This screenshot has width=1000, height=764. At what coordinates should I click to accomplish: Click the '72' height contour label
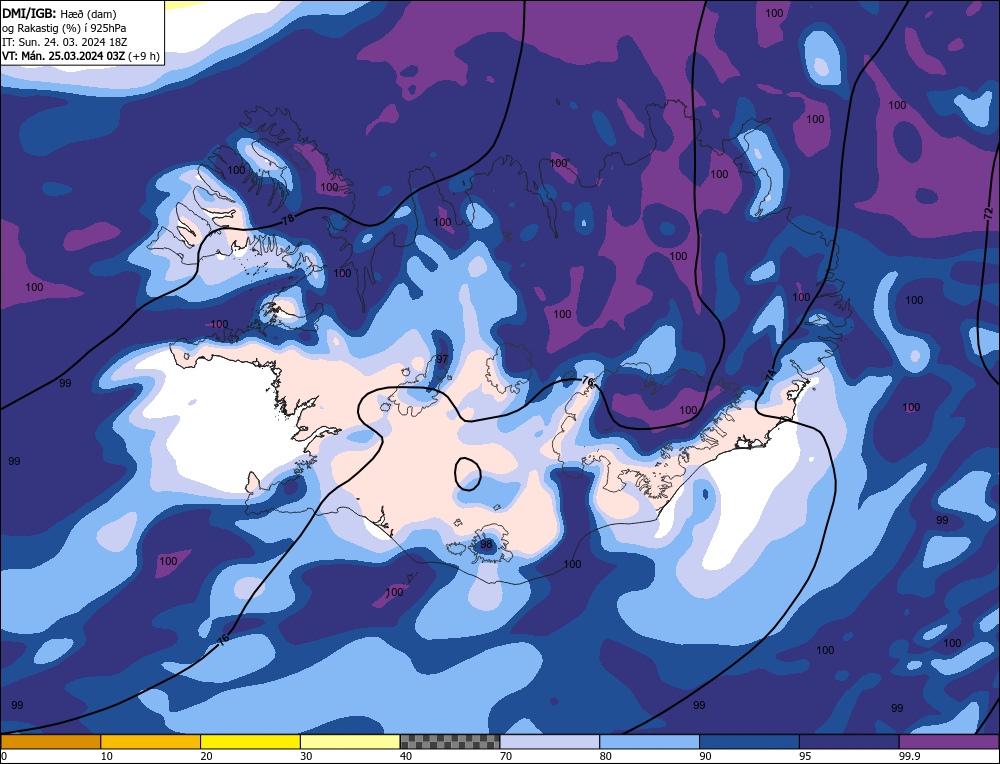point(989,213)
